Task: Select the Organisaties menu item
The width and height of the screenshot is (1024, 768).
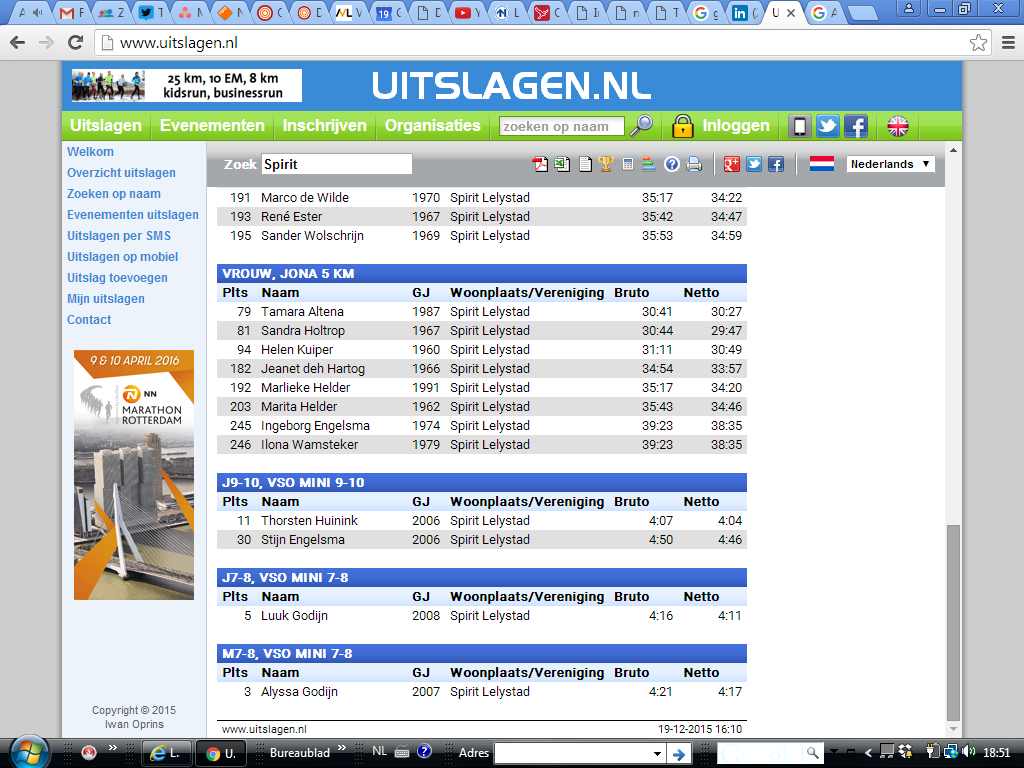Action: [x=432, y=126]
